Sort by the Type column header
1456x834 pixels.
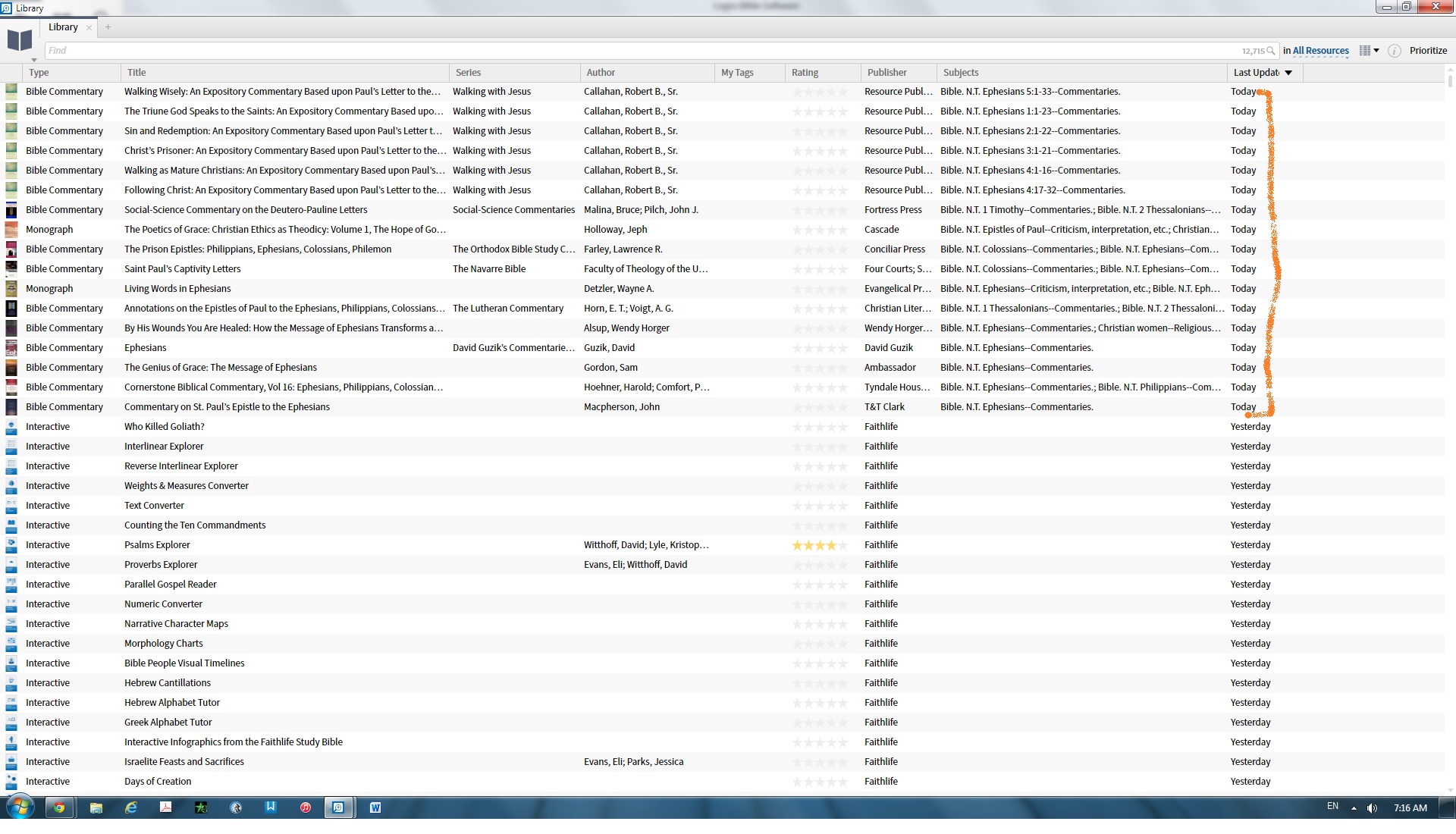[72, 73]
